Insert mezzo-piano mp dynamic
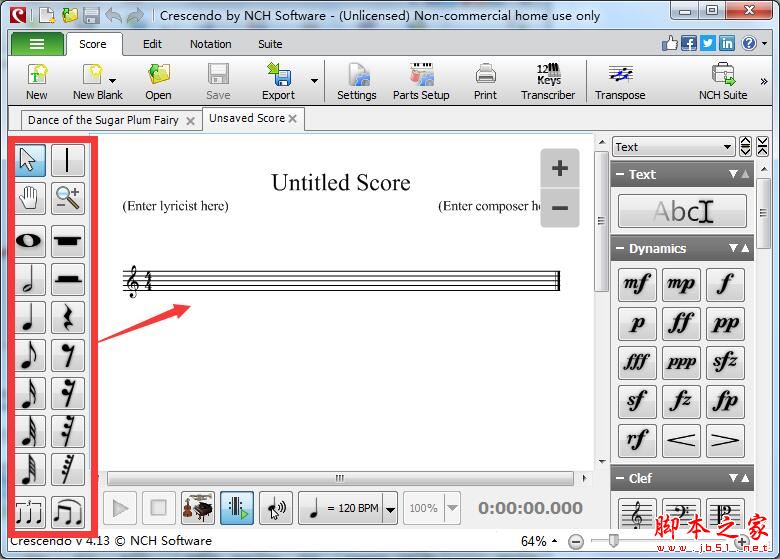Viewport: 780px width, 559px height. pos(681,284)
